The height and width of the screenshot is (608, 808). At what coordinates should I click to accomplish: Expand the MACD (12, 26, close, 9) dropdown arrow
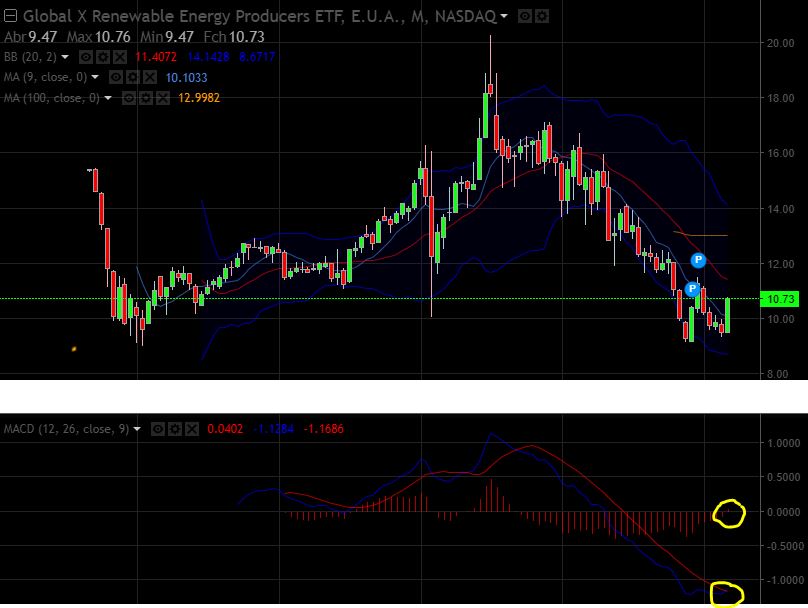click(137, 429)
